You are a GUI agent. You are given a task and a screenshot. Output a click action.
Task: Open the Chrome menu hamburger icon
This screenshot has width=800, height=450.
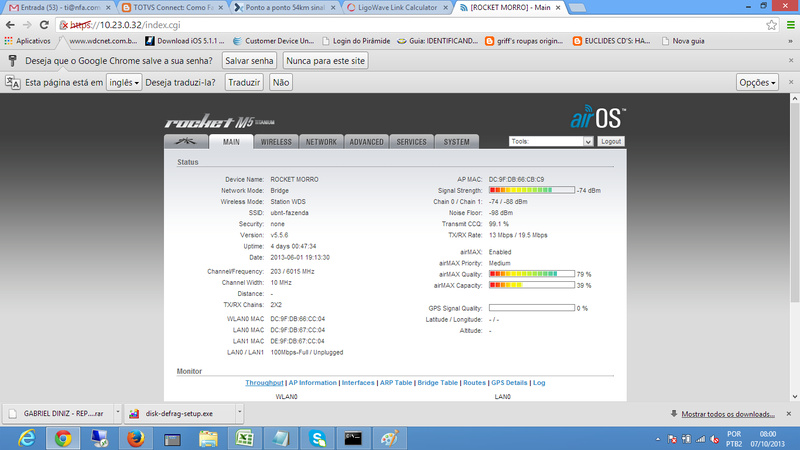(791, 25)
